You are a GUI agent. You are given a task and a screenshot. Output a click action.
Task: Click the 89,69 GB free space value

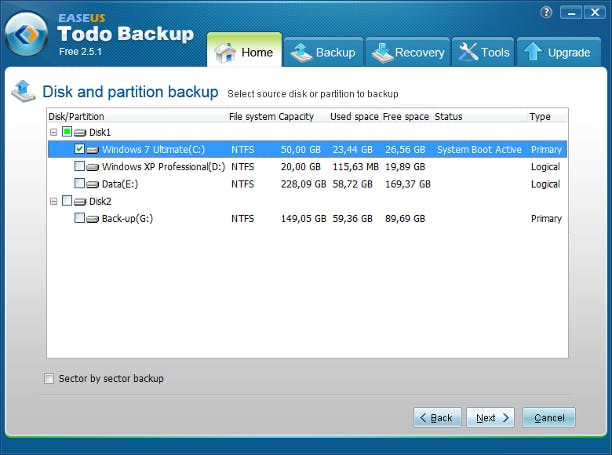click(405, 219)
